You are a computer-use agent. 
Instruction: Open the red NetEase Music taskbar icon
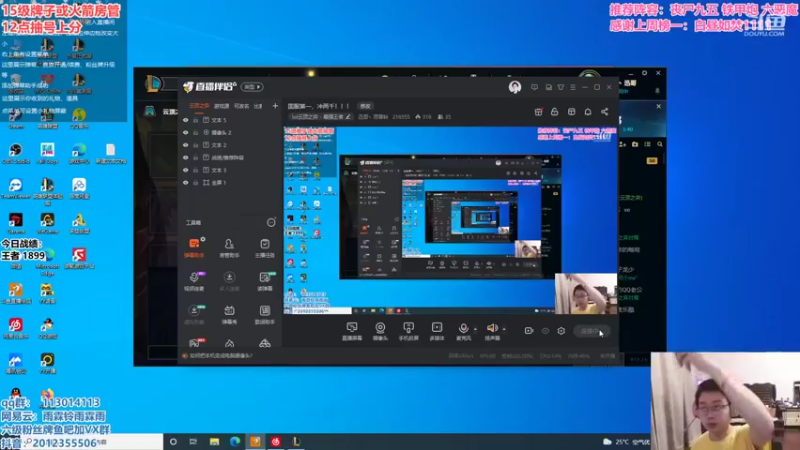point(276,442)
